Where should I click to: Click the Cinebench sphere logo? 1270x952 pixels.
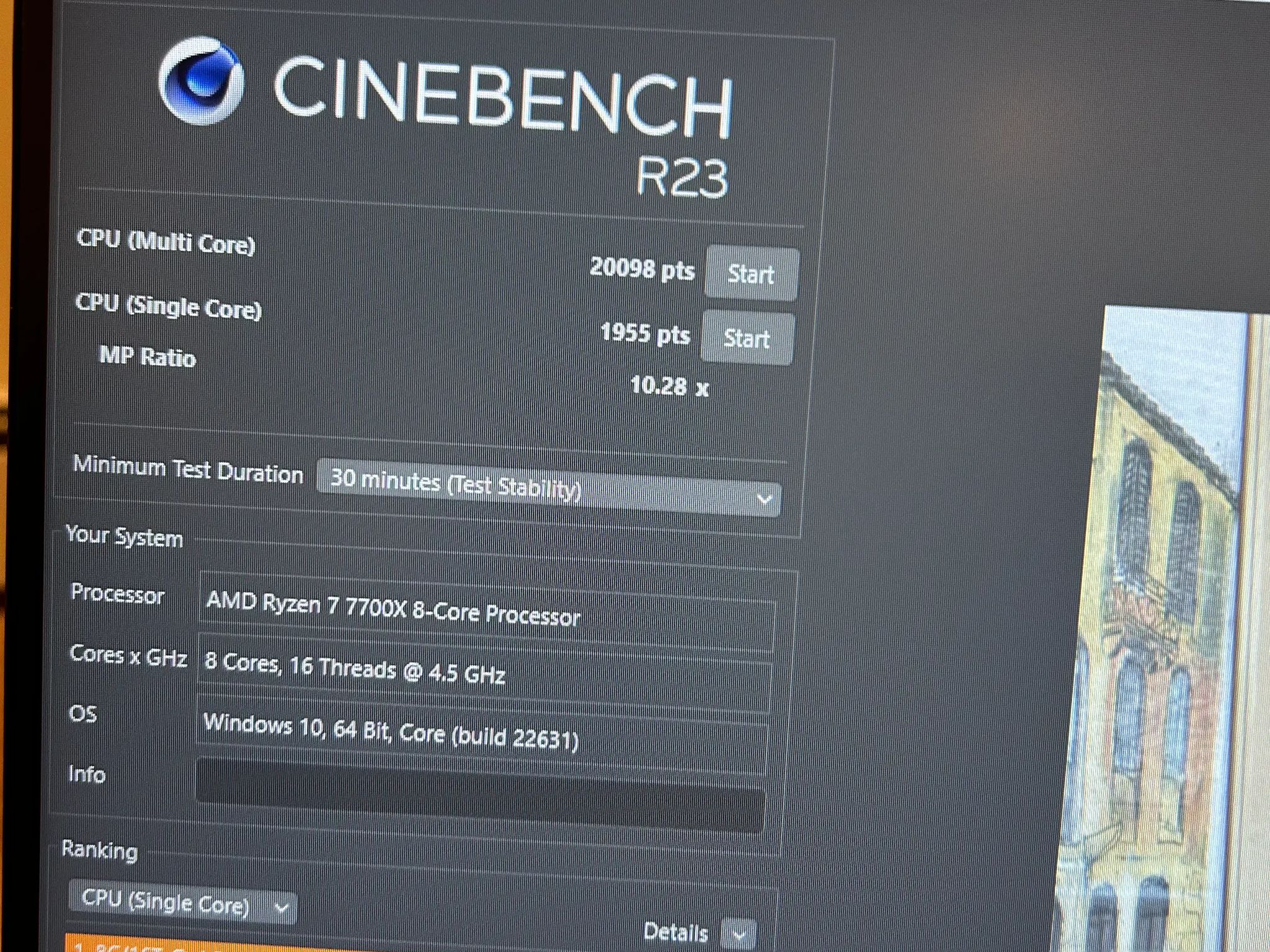200,81
